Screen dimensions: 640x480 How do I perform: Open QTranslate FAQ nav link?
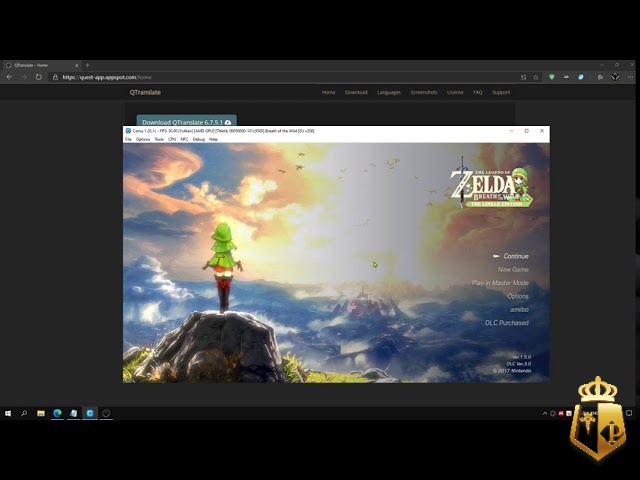pos(478,92)
